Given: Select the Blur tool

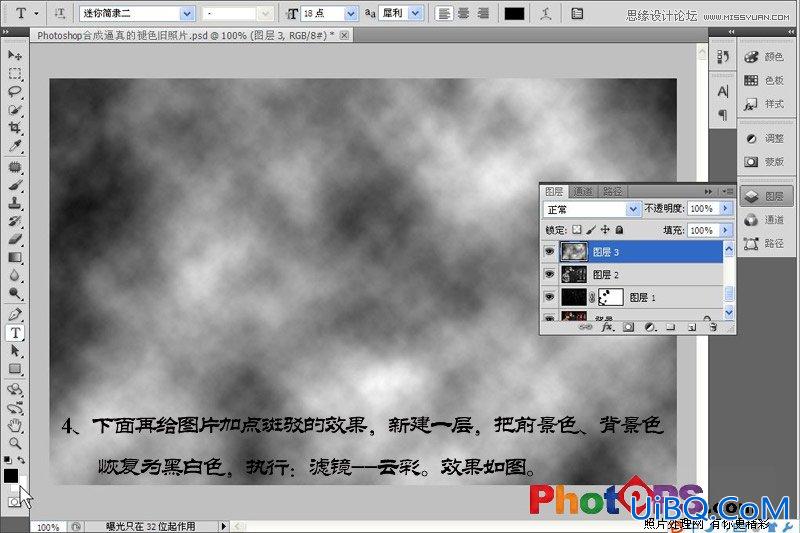Looking at the screenshot, I should (15, 275).
